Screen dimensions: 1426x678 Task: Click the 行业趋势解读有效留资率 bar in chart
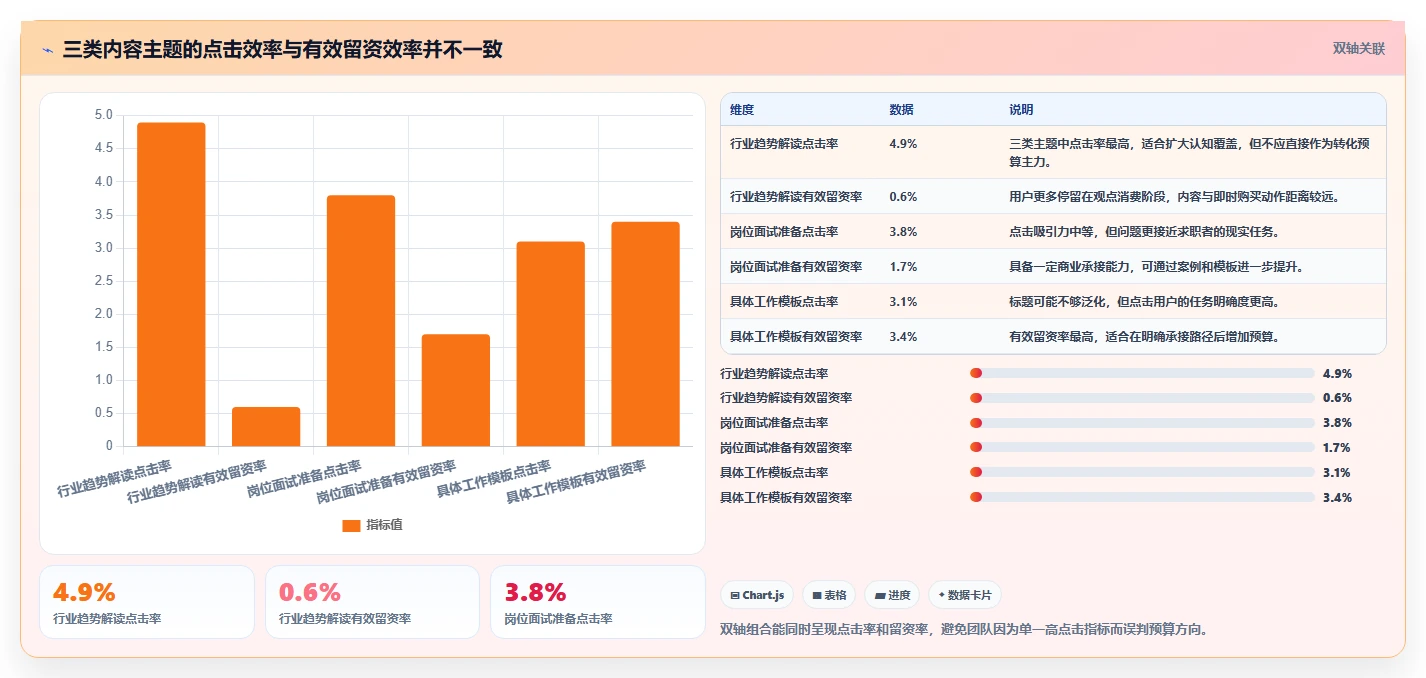point(266,426)
